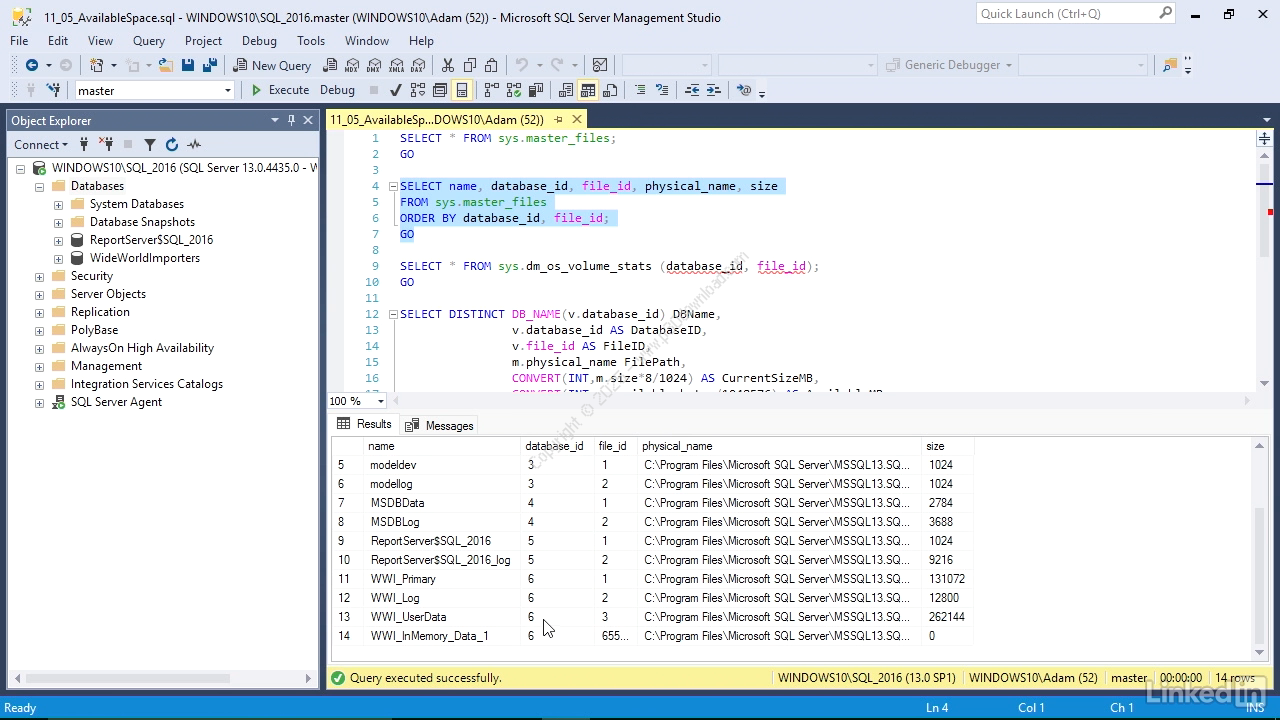This screenshot has height=720, width=1280.
Task: Open a new Analysis Services MDX query
Action: tap(352, 65)
